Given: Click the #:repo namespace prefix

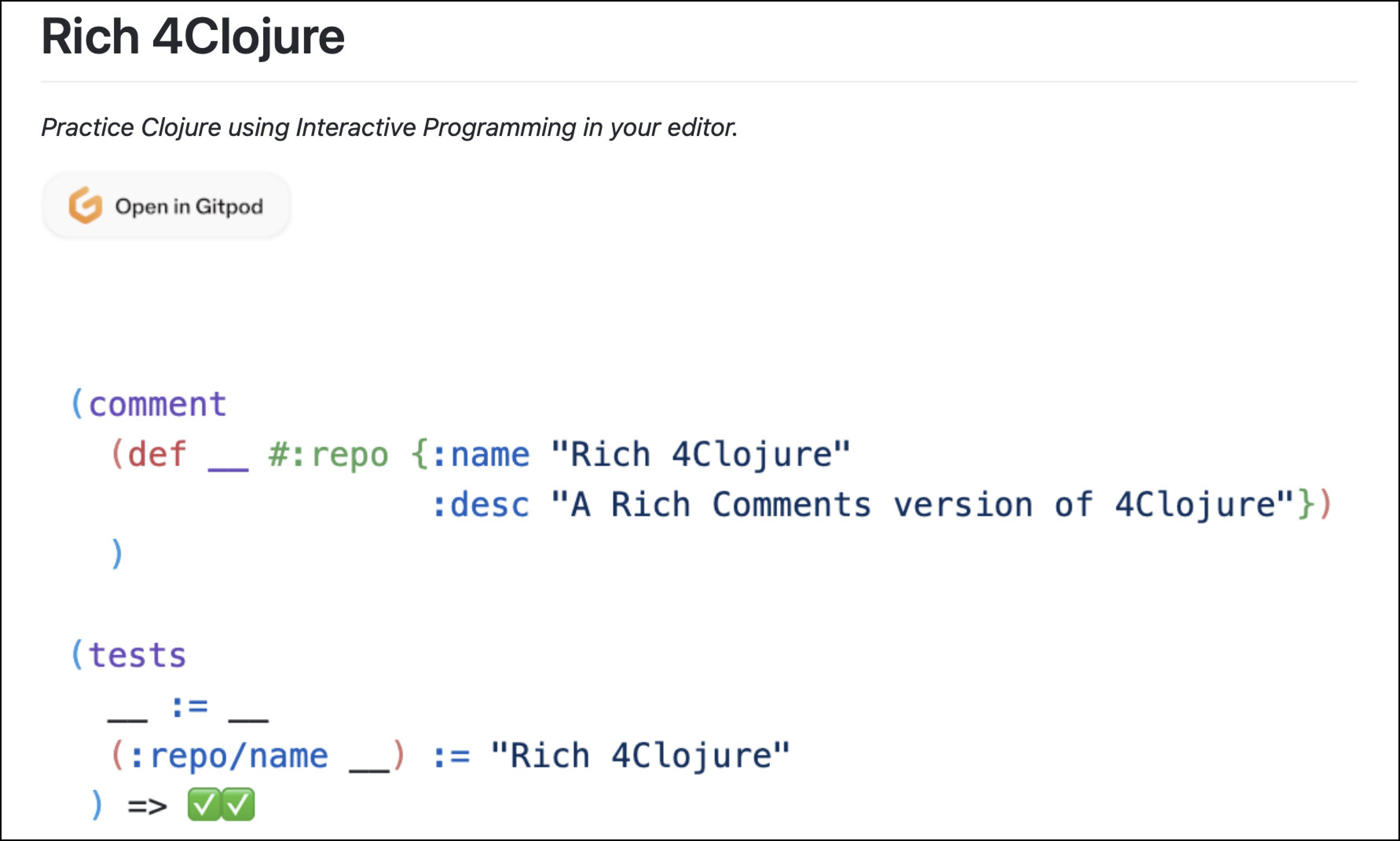Looking at the screenshot, I should (x=328, y=455).
